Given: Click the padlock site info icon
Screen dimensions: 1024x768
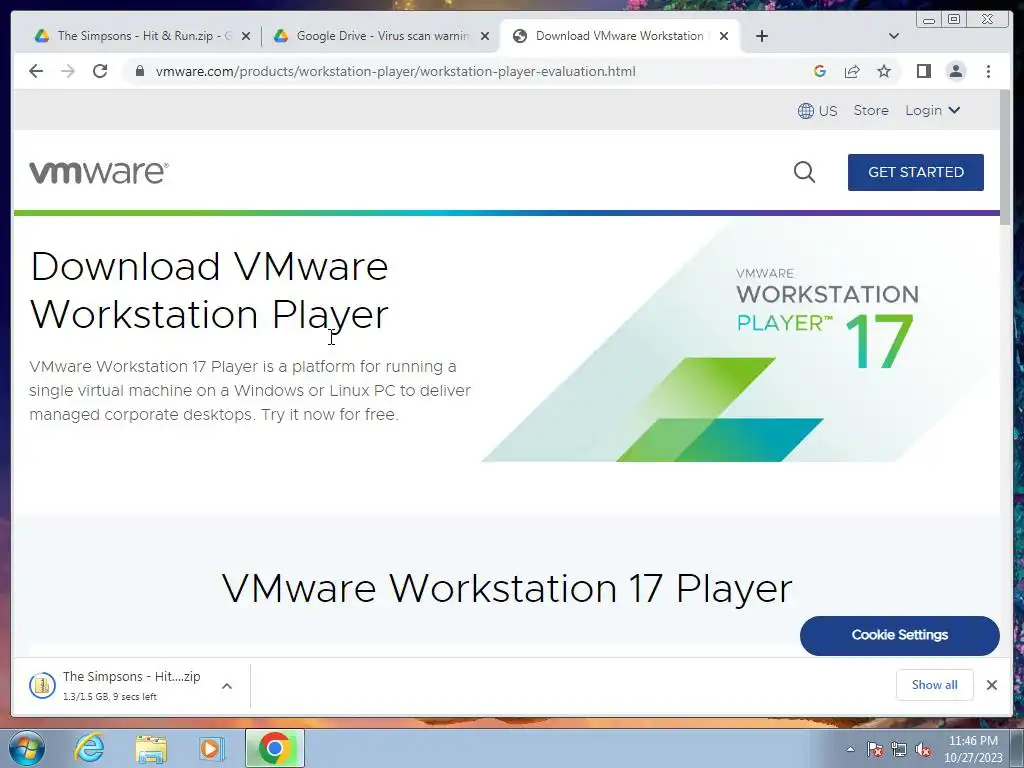Looking at the screenshot, I should [x=139, y=71].
